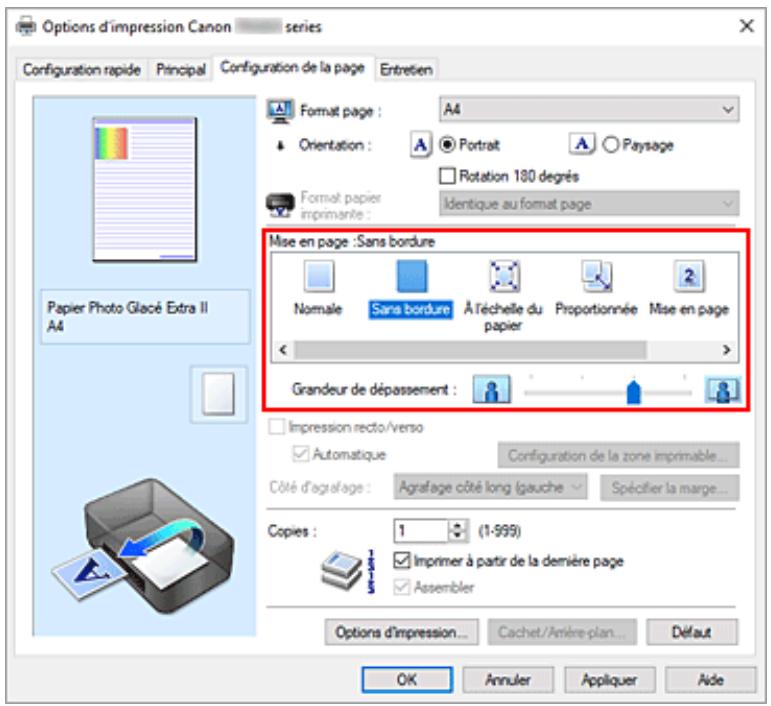Select the Portrait radio button
This screenshot has height=706, width=771.
coord(447,145)
